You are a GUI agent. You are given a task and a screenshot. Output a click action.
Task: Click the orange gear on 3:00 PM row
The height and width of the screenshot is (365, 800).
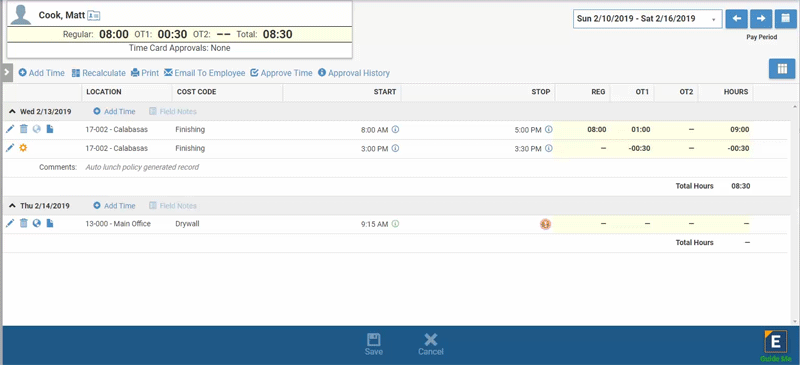click(23, 148)
